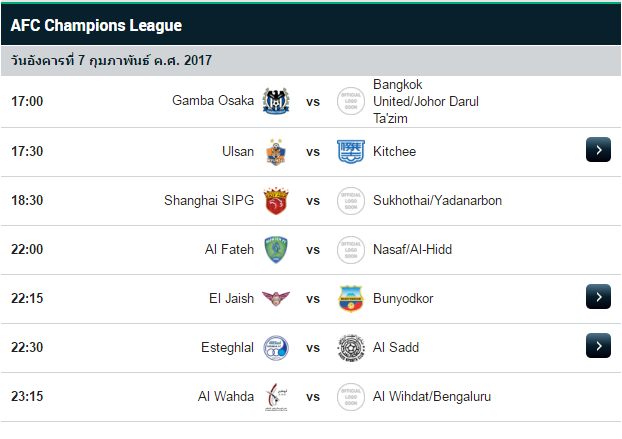This screenshot has height=439, width=622.
Task: Click the Ulsan team logo
Action: (x=276, y=151)
